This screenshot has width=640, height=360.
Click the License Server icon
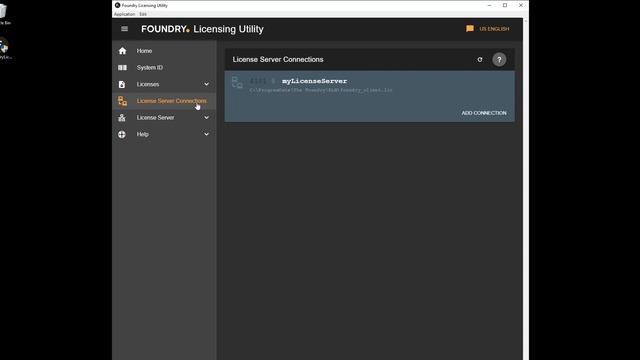tap(122, 118)
